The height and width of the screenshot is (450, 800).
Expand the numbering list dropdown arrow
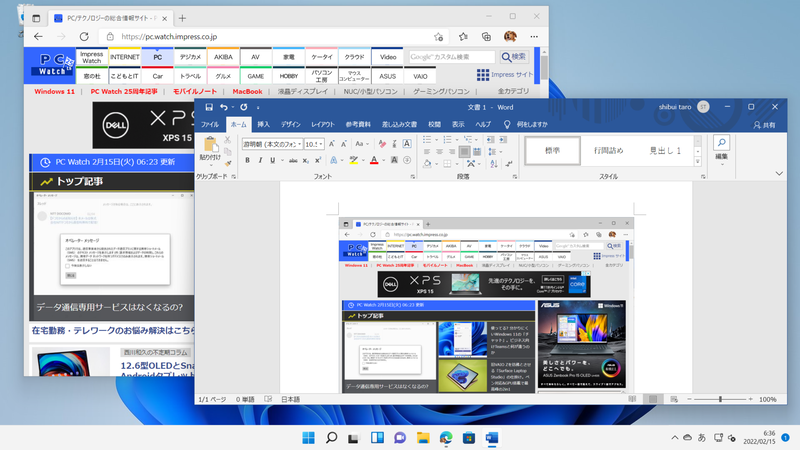tap(457, 140)
